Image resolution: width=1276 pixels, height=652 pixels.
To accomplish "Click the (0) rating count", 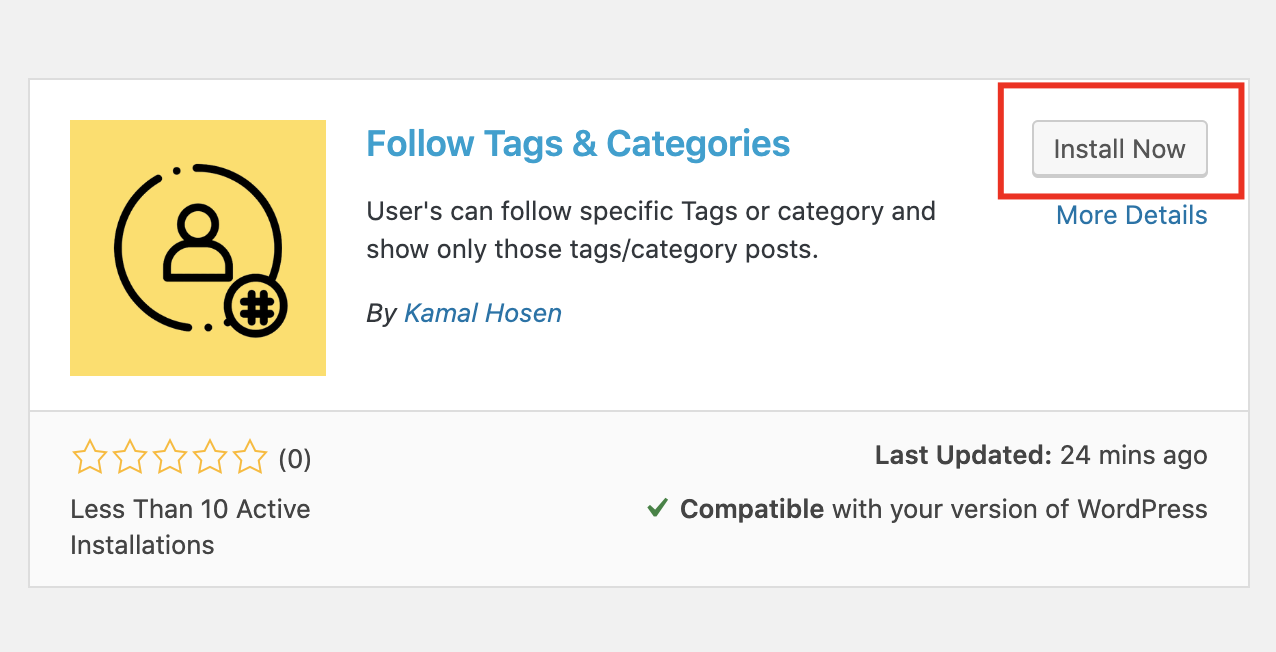I will tap(295, 459).
